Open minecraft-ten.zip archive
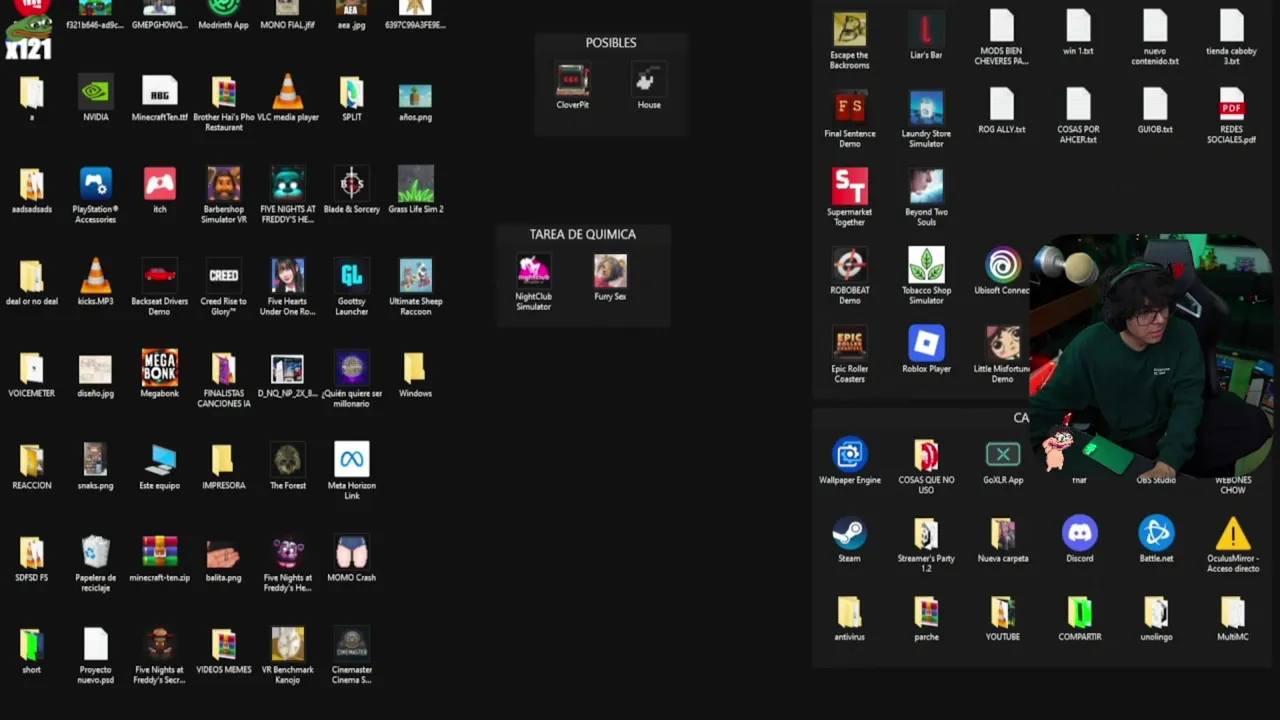The height and width of the screenshot is (720, 1280). coord(159,553)
